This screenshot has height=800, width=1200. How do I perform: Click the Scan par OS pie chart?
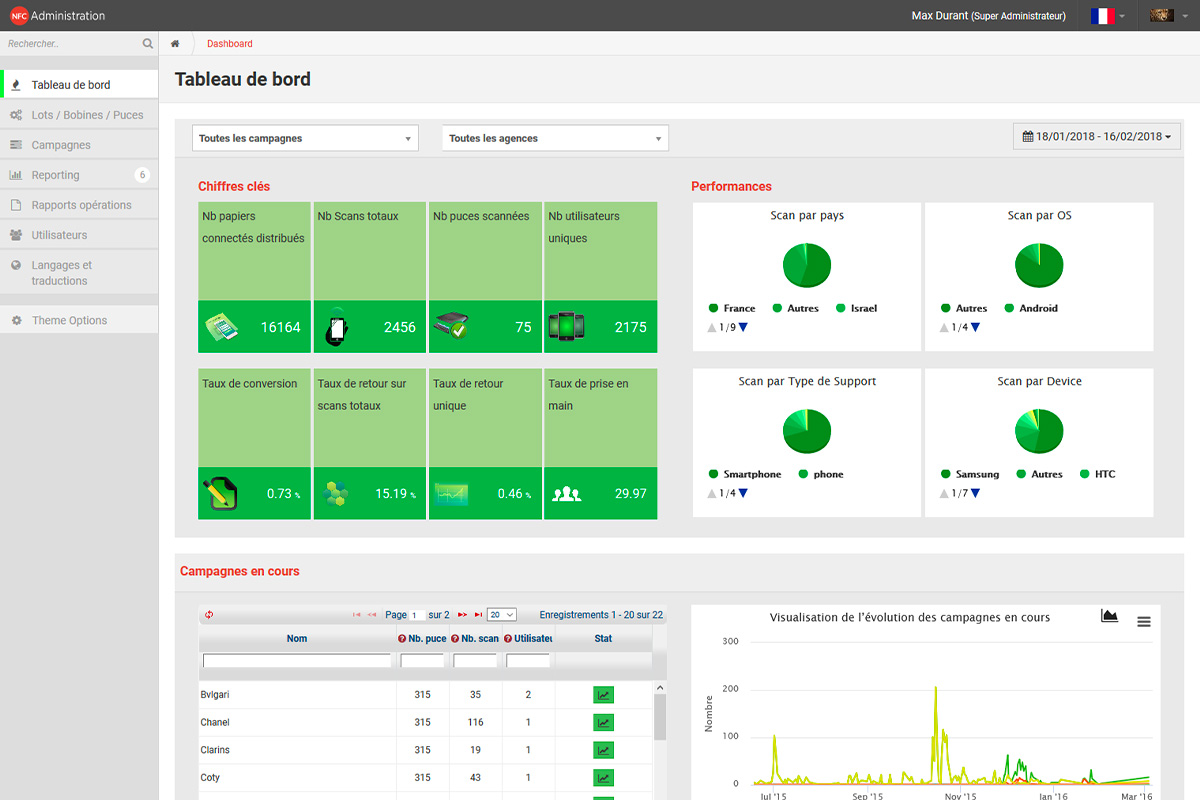pyautogui.click(x=1039, y=265)
